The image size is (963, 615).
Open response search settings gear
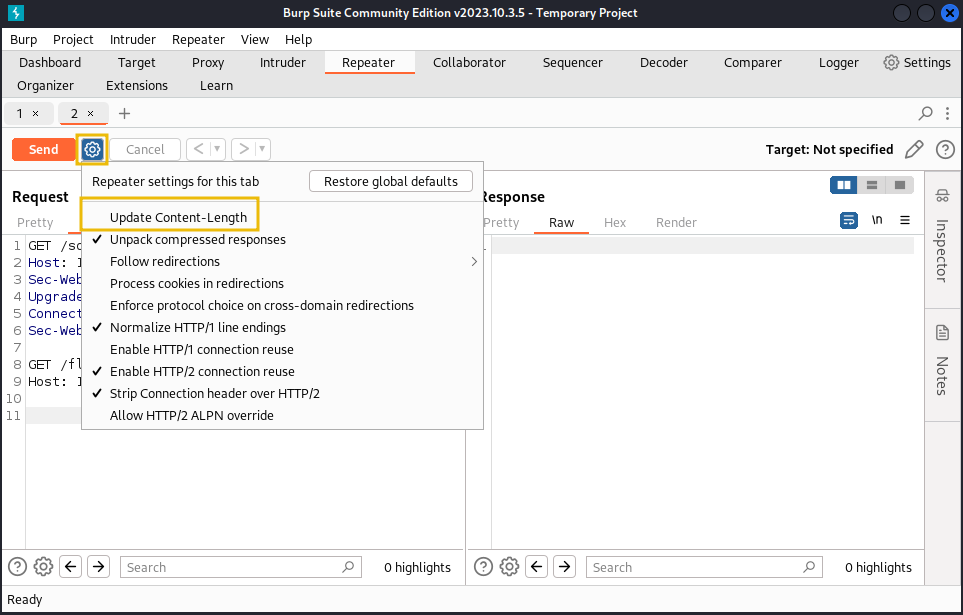509,566
